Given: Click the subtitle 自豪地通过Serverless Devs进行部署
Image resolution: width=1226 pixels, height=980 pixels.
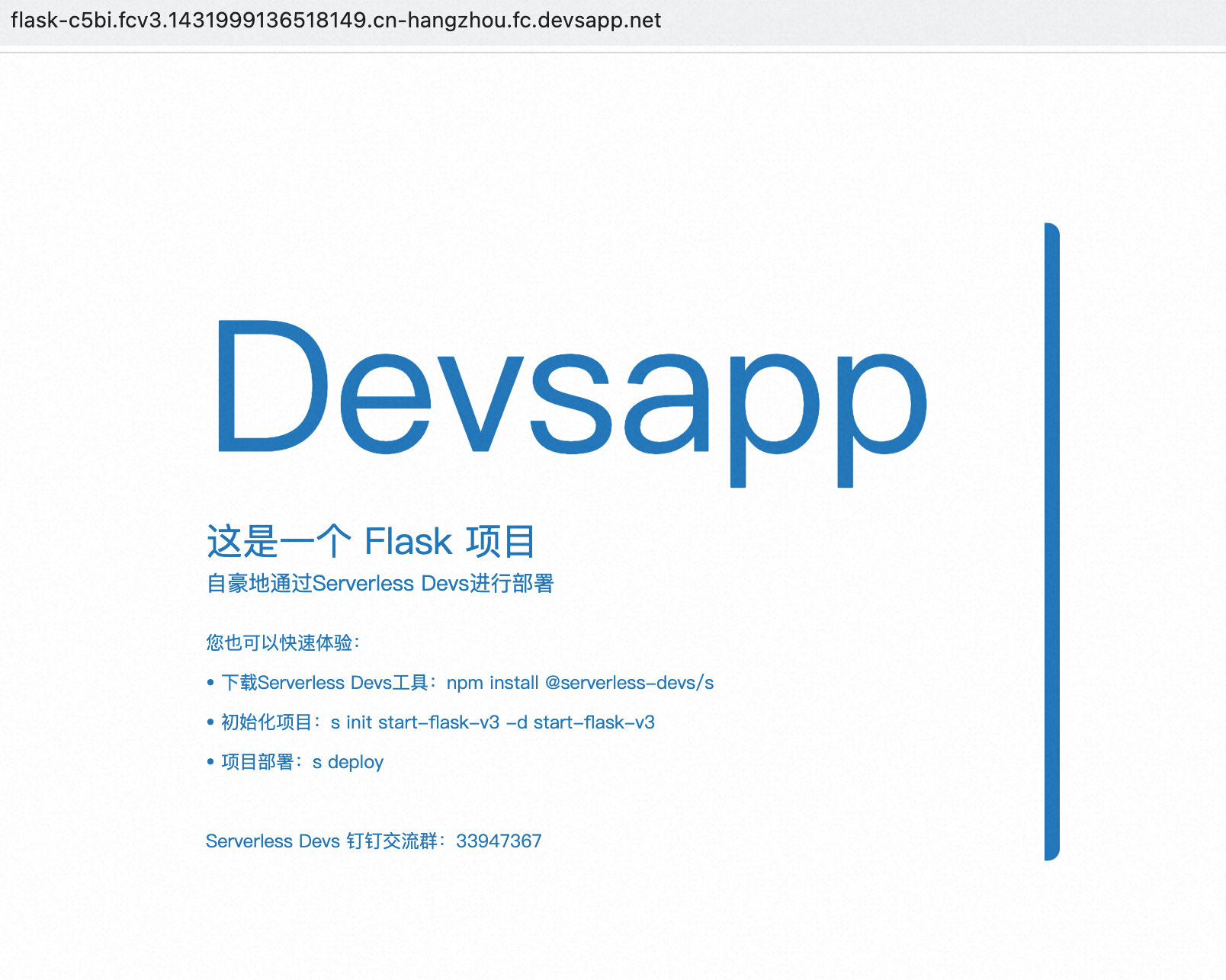Looking at the screenshot, I should coord(380,584).
